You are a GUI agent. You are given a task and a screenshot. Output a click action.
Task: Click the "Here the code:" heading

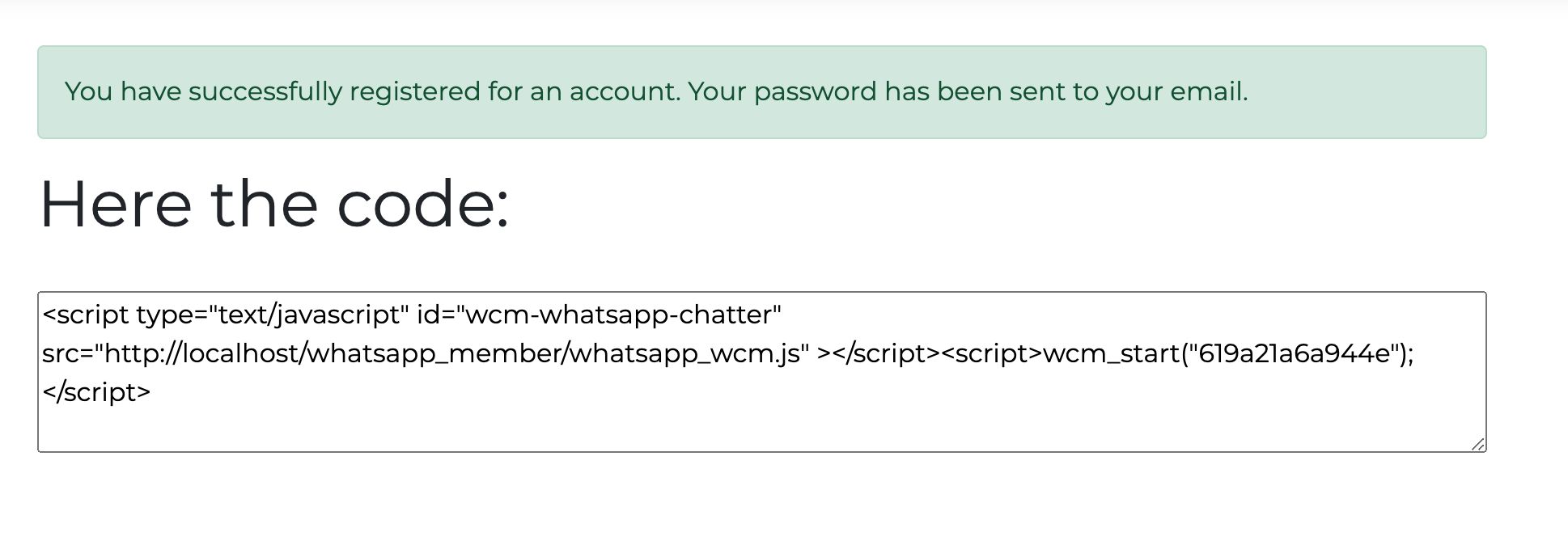[x=274, y=205]
